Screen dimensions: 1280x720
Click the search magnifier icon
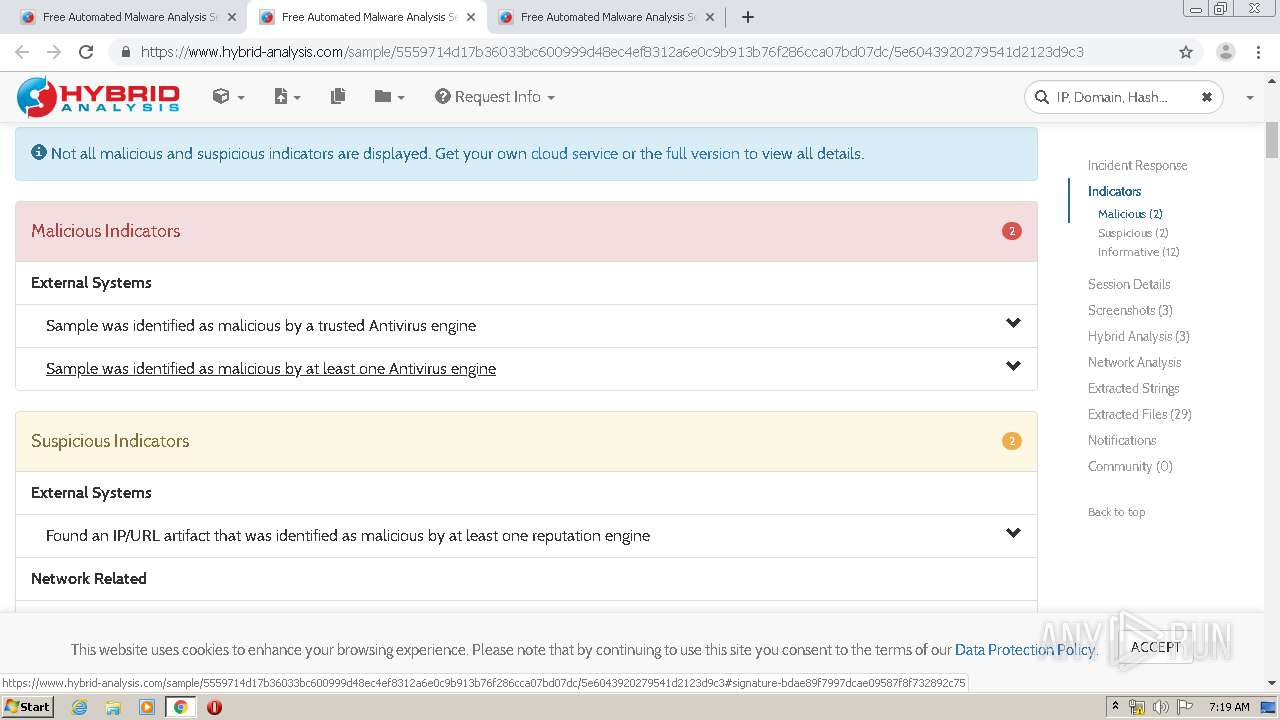click(x=1043, y=97)
